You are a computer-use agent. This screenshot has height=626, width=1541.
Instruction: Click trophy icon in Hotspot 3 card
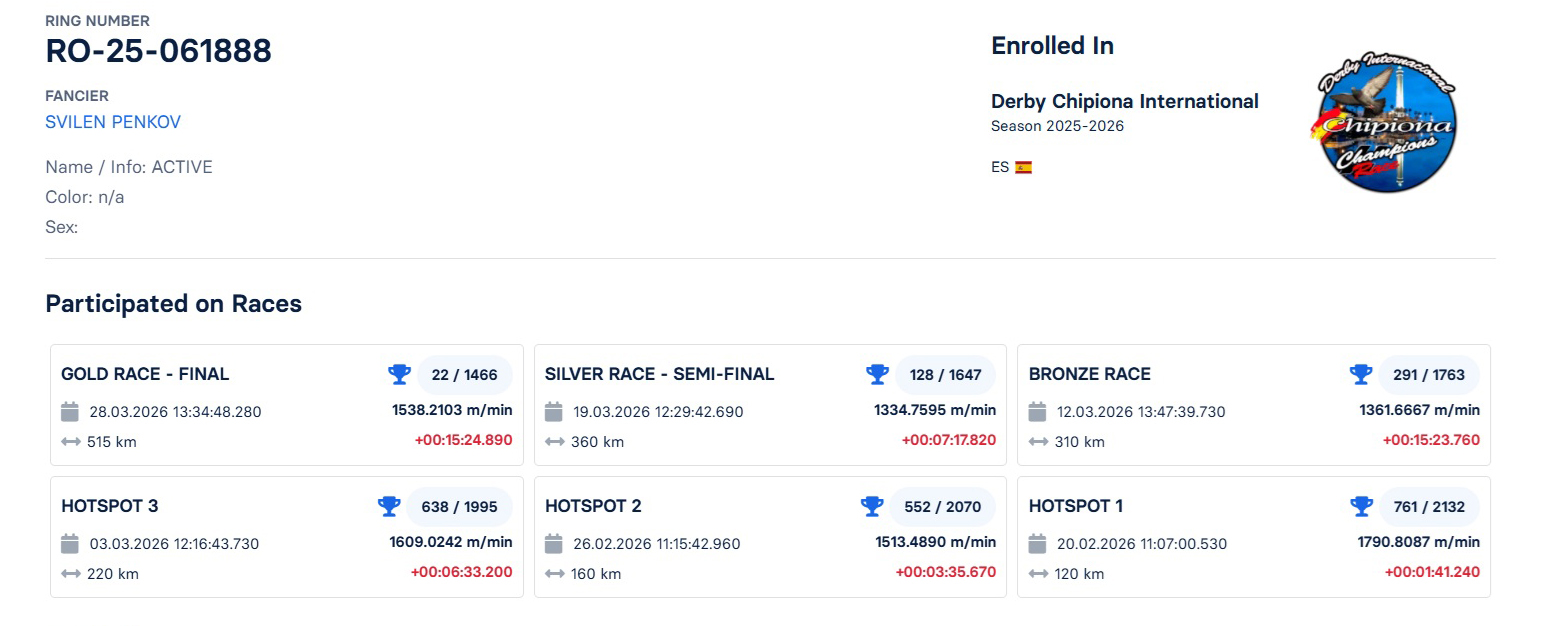click(x=389, y=506)
